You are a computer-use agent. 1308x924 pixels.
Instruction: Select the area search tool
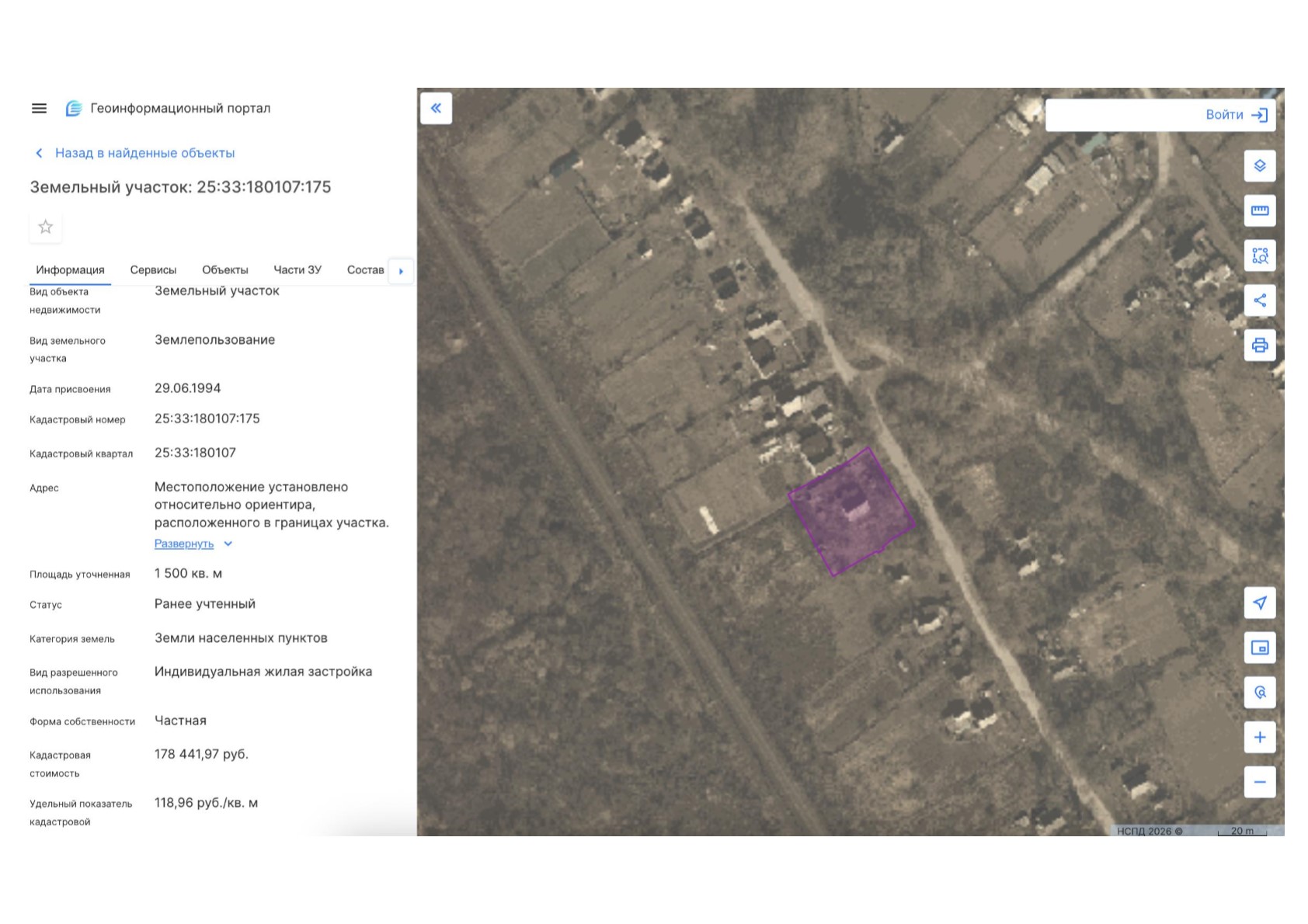coord(1259,255)
